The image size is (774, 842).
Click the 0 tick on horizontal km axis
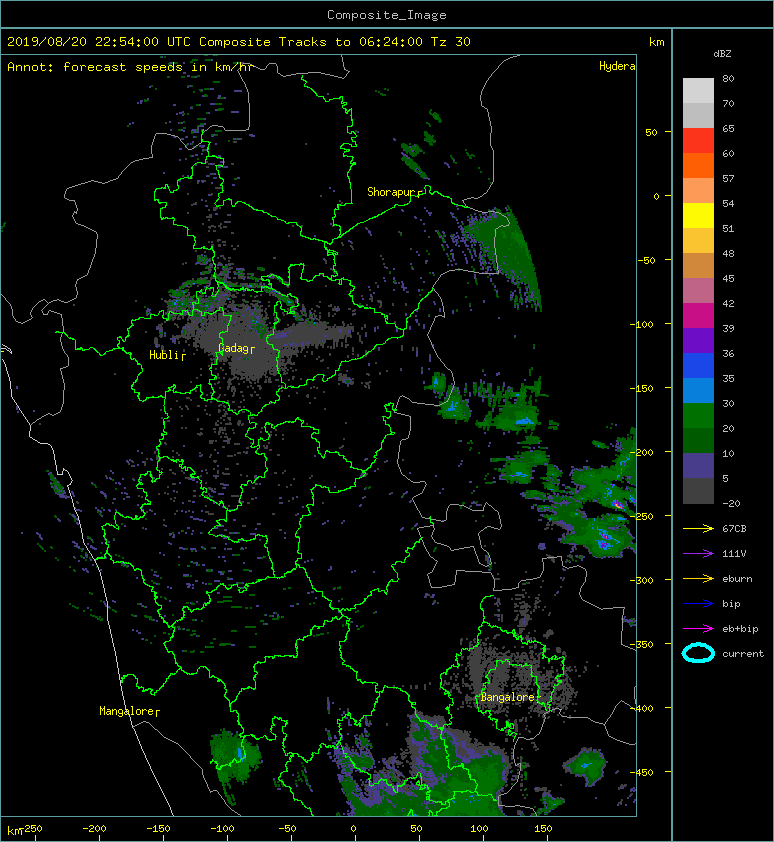click(353, 829)
